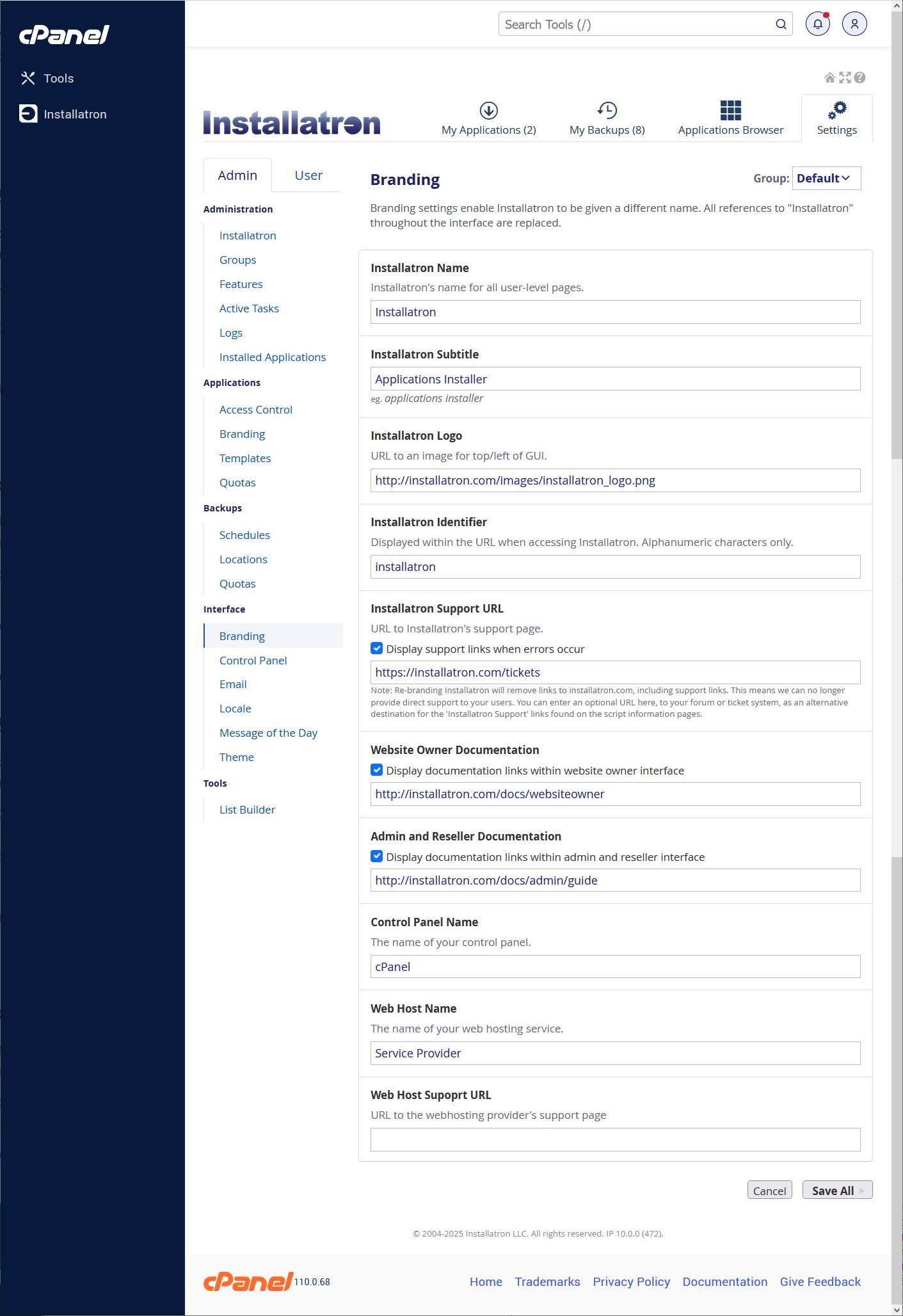Open Email settings link
The width and height of the screenshot is (903, 1316).
click(233, 684)
